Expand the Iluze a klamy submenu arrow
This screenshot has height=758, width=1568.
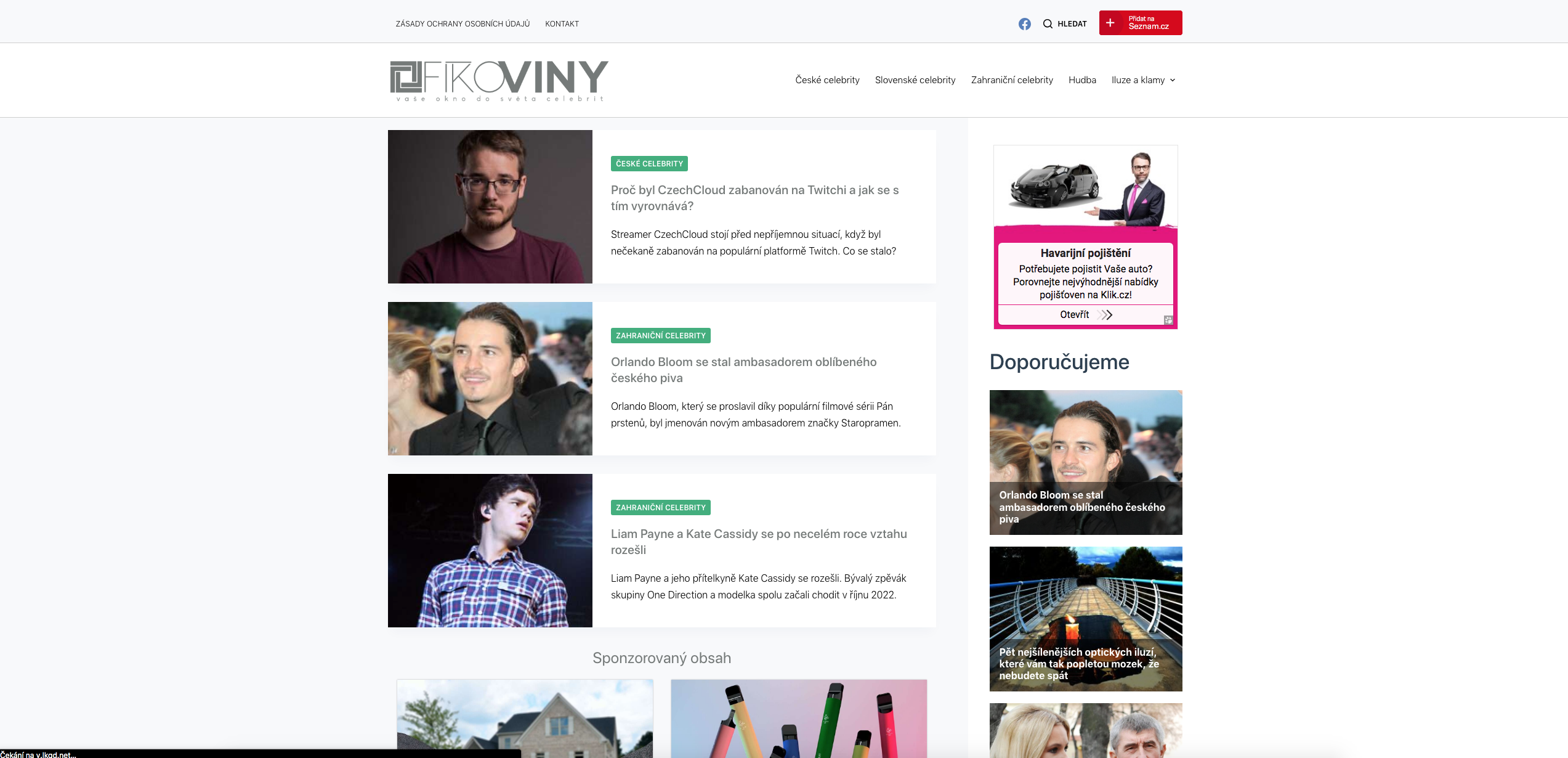[1173, 80]
